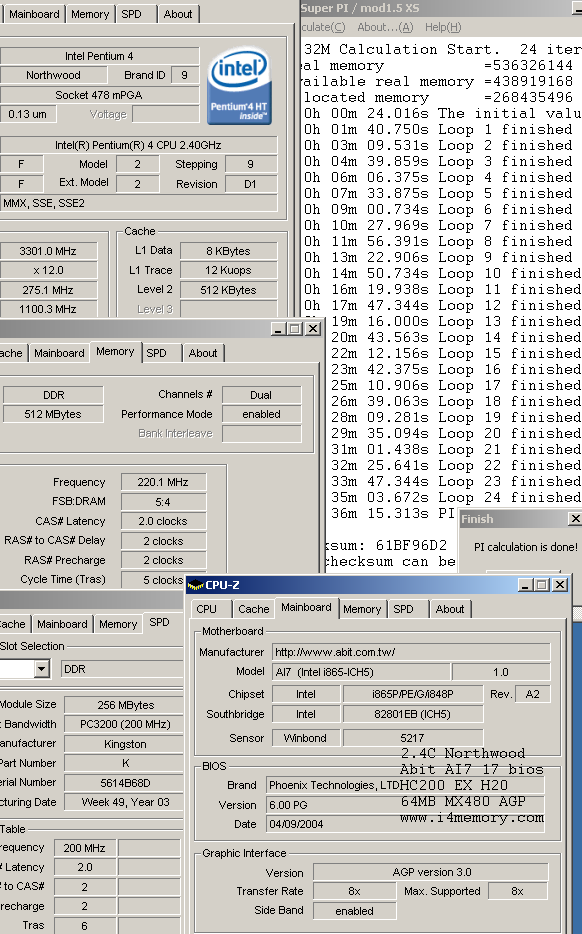Click the instructions field MMX, SSE, SSE2
Image resolution: width=582 pixels, height=934 pixels.
point(138,203)
